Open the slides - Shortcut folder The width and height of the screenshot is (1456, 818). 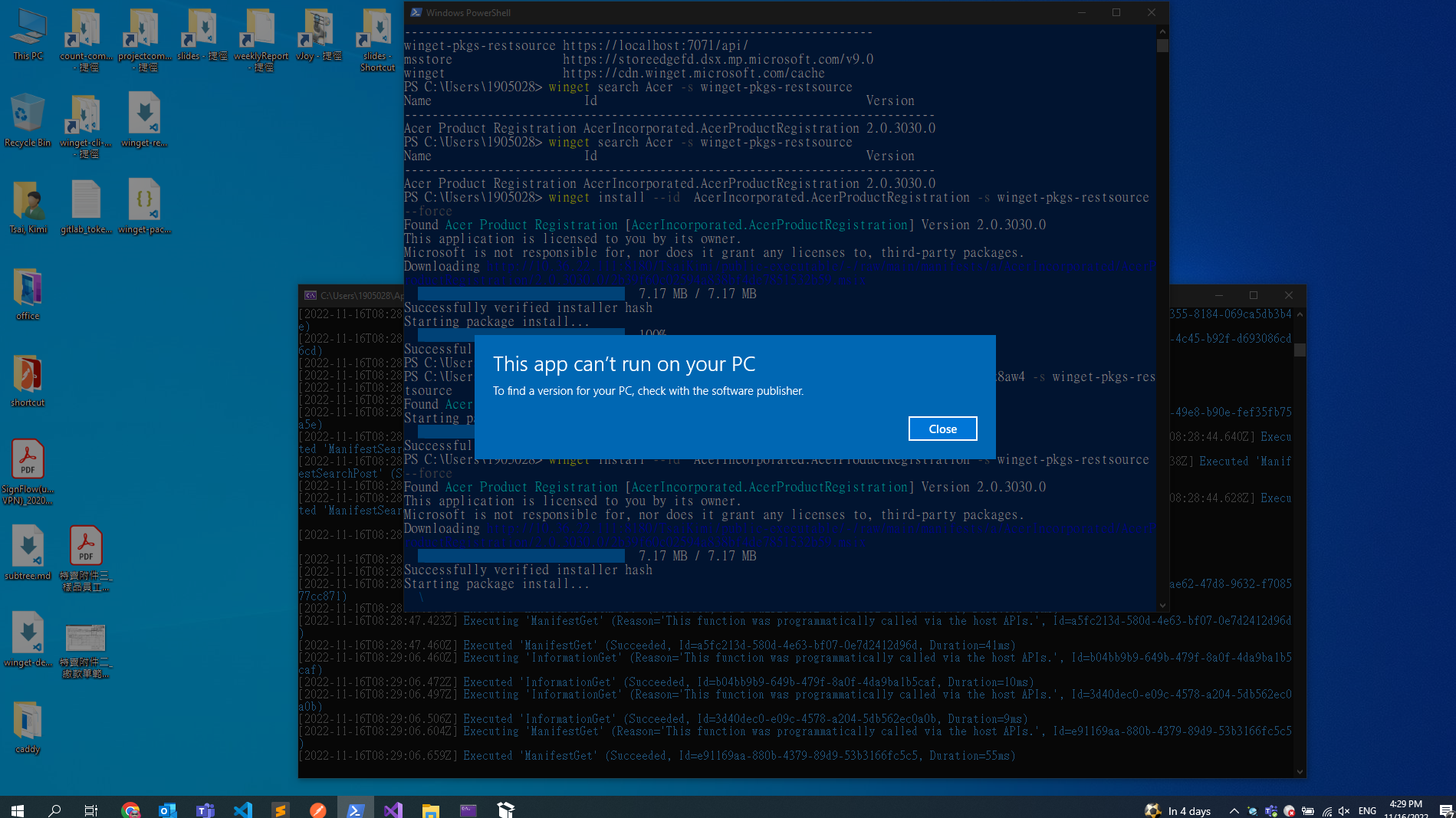(x=377, y=40)
